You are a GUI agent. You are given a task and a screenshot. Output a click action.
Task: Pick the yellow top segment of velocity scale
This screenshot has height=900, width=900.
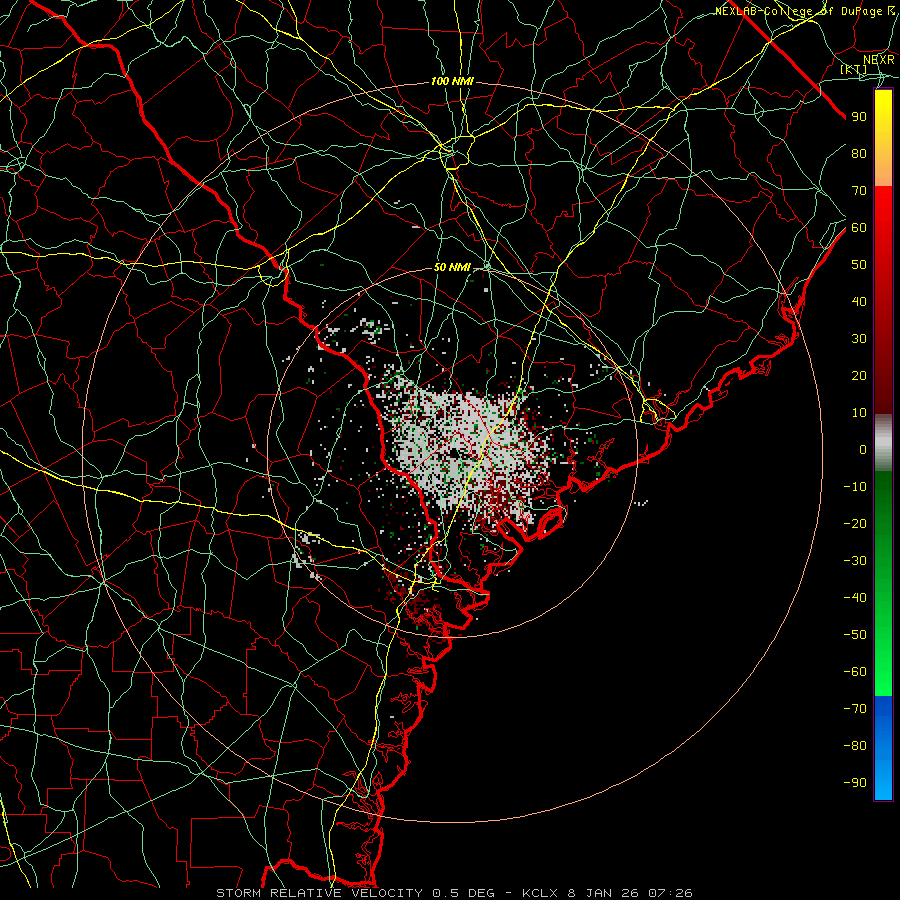[x=883, y=138]
